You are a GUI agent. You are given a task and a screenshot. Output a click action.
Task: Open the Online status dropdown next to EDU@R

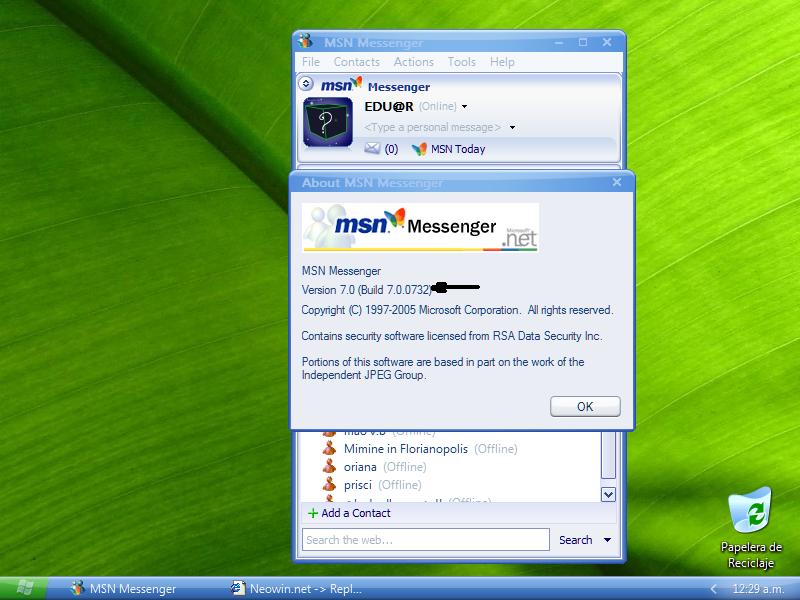(x=464, y=107)
